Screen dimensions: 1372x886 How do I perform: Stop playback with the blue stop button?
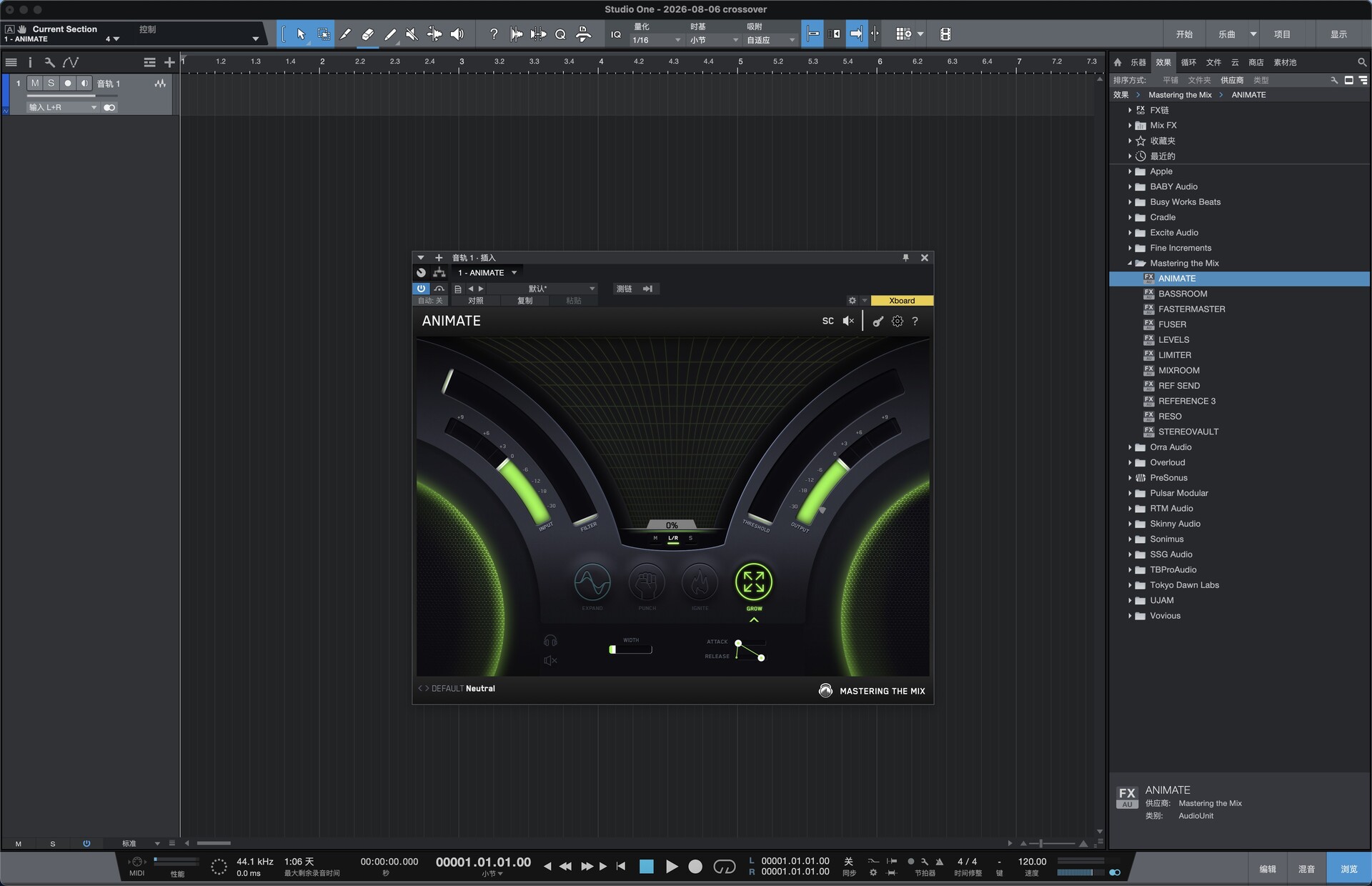tap(647, 867)
